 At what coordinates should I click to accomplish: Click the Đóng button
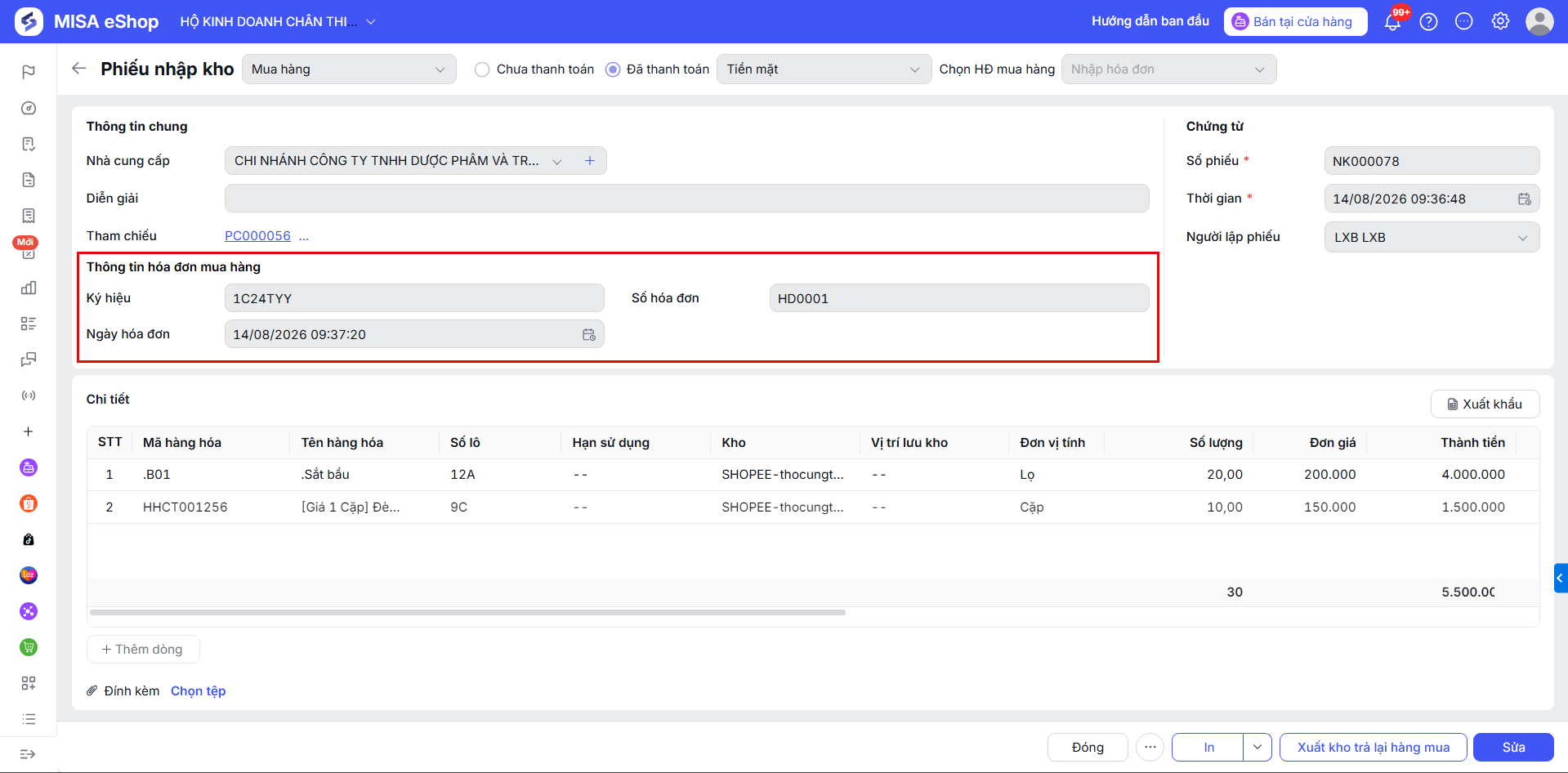(1088, 747)
